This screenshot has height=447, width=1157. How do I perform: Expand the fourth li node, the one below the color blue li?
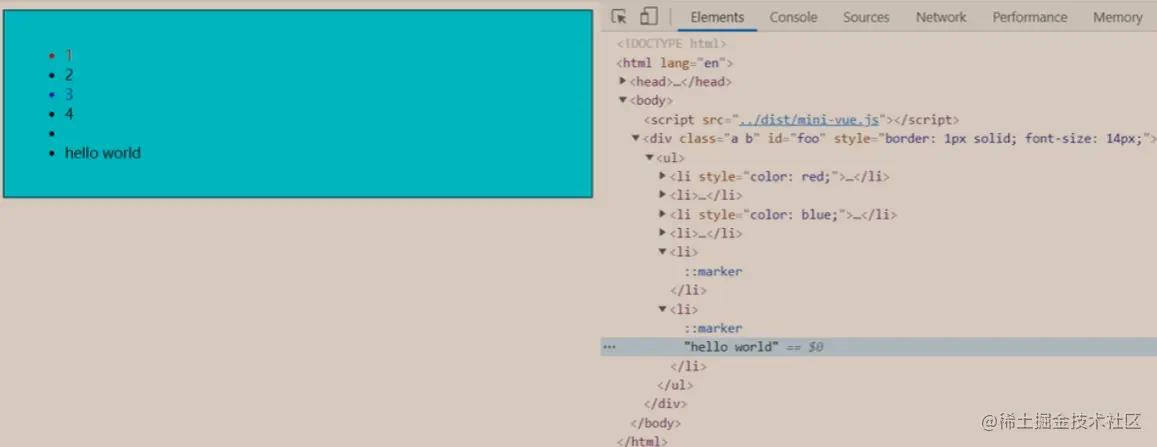(x=663, y=233)
